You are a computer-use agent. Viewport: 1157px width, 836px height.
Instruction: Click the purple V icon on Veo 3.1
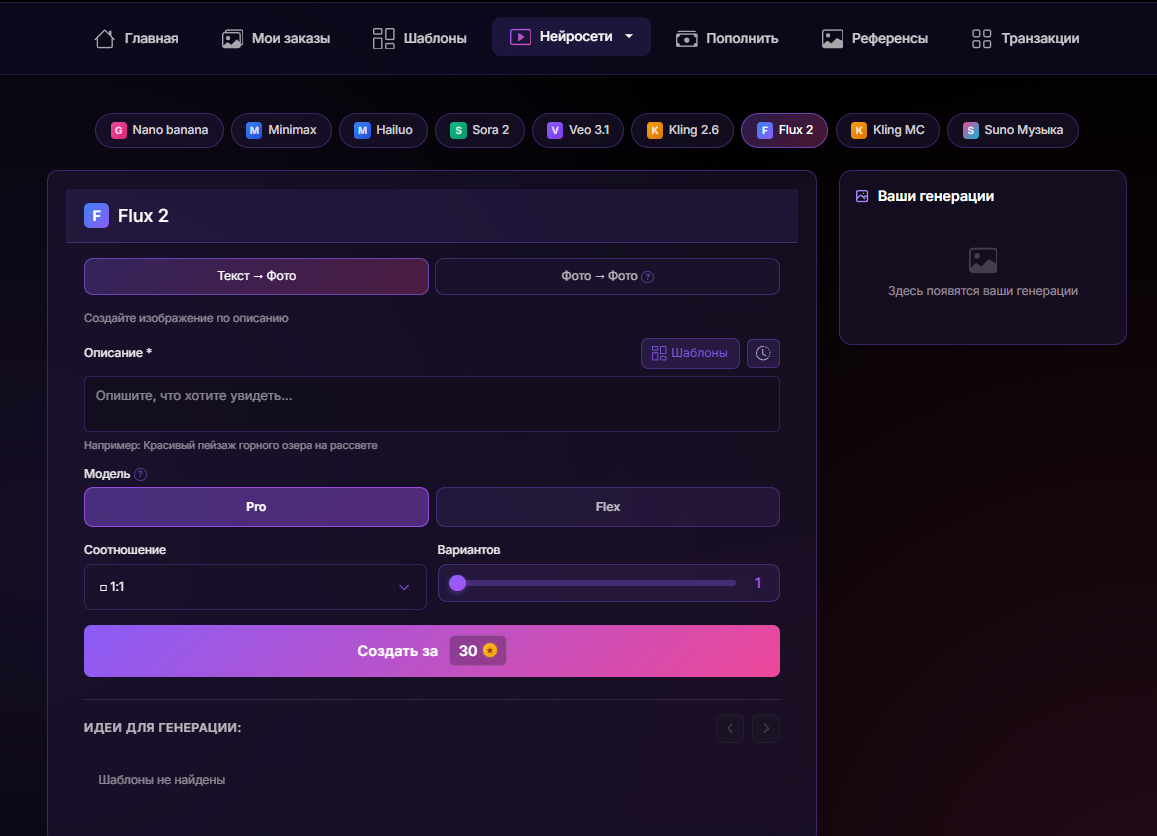click(555, 131)
